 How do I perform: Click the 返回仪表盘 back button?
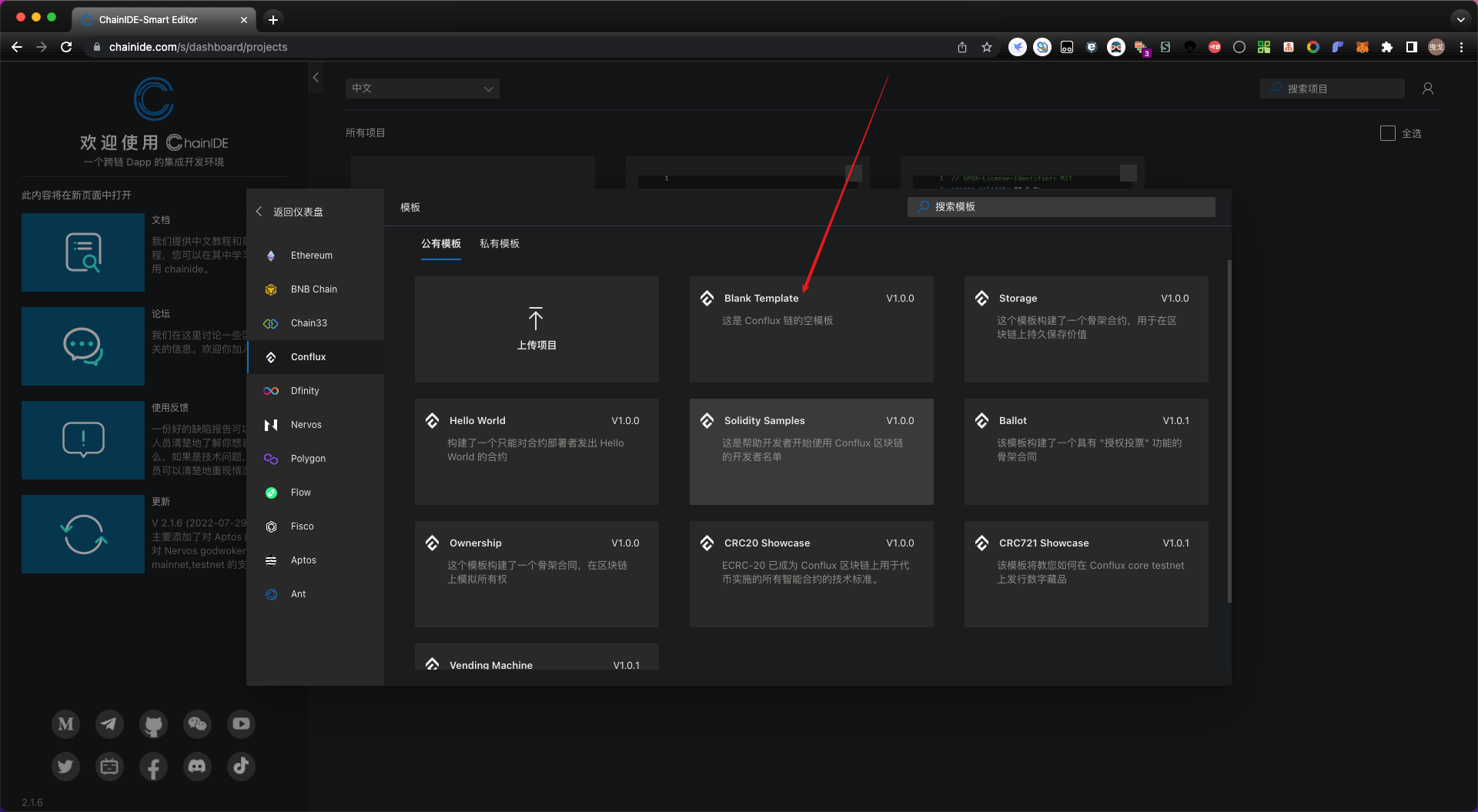pyautogui.click(x=289, y=212)
